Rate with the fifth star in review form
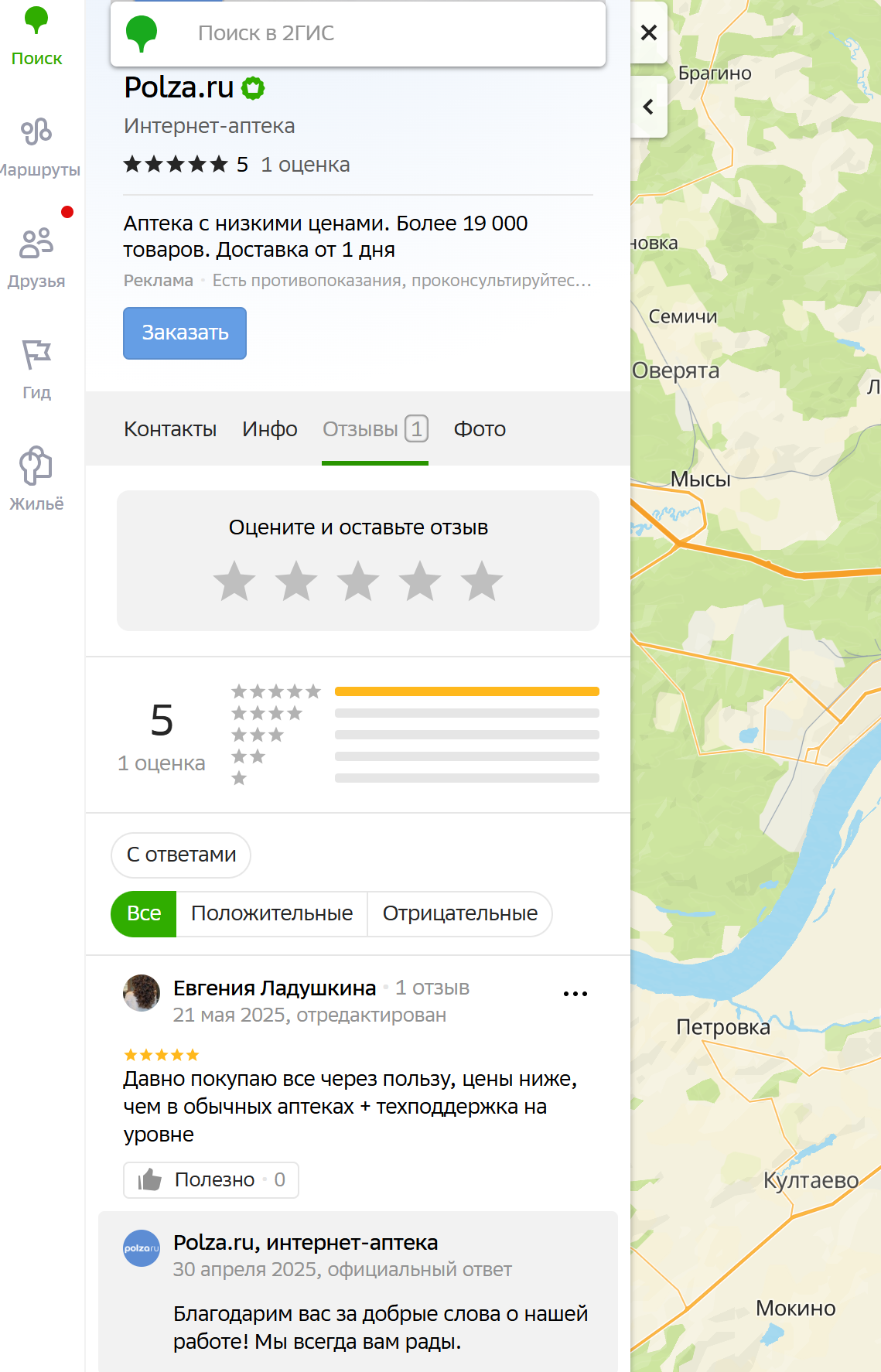Screen dimensions: 881x1372 click(482, 581)
